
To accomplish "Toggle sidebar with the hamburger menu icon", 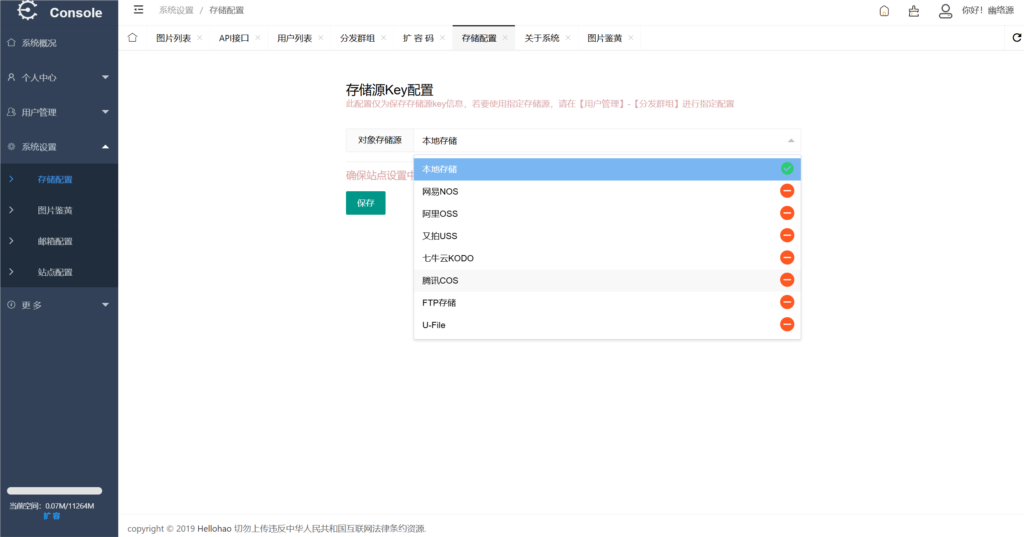I will (138, 10).
